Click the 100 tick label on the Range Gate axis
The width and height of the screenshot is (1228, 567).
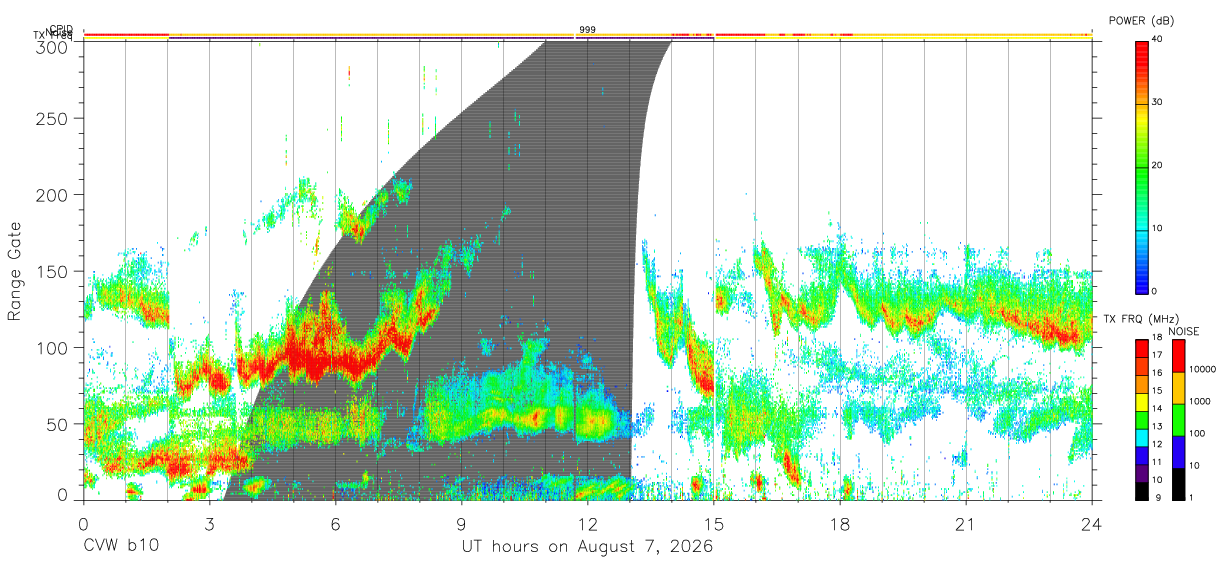coord(52,347)
